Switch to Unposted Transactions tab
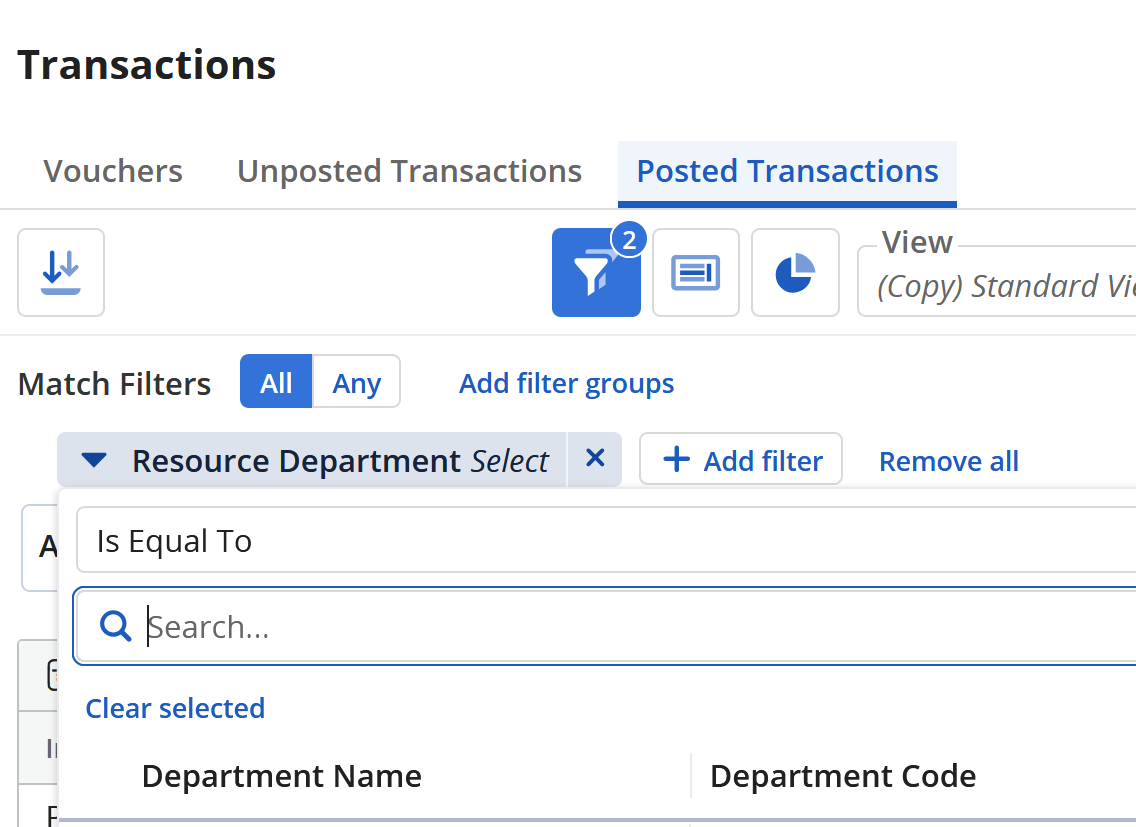The height and width of the screenshot is (827, 1136). coord(409,171)
